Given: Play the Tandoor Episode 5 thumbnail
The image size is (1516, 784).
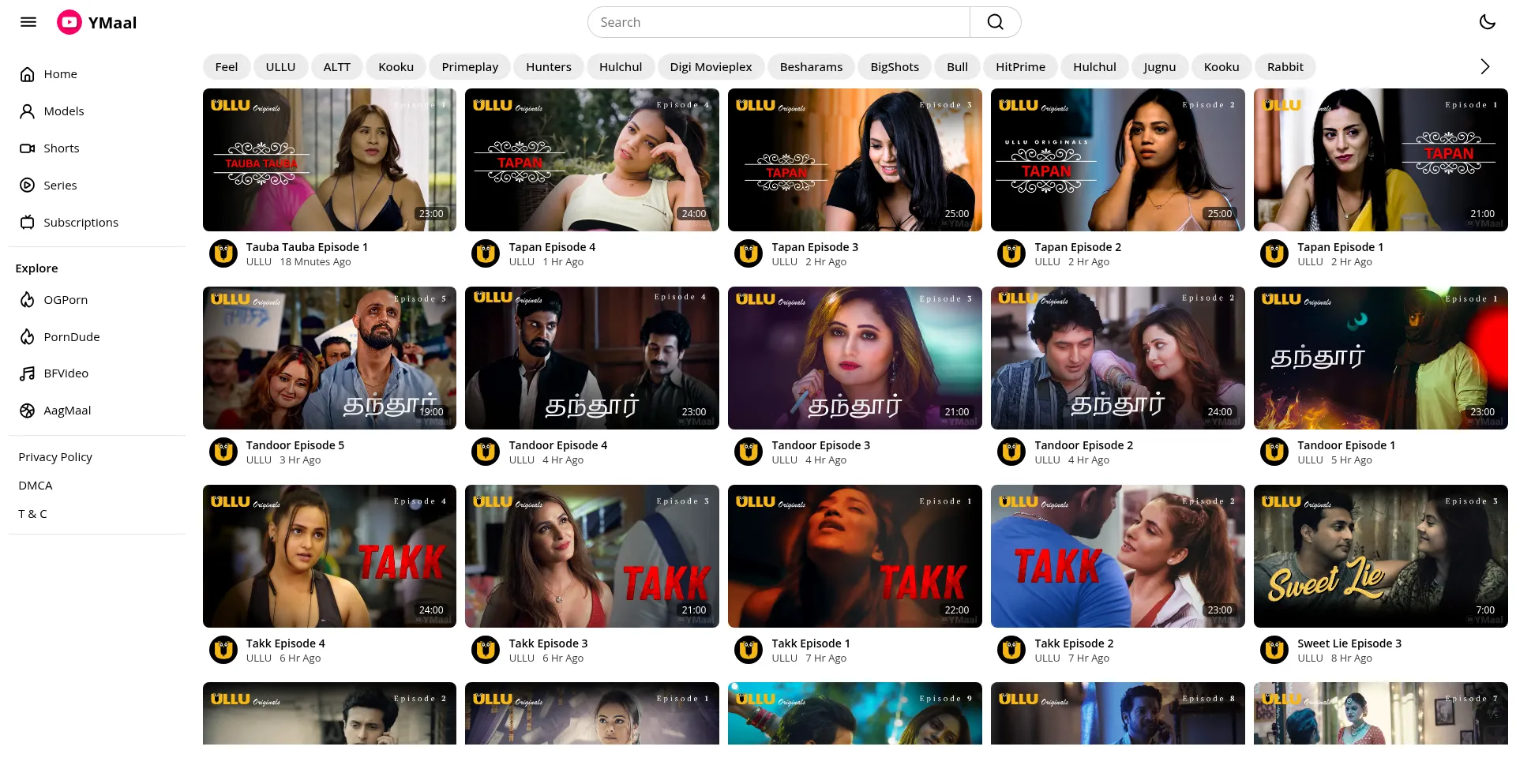Looking at the screenshot, I should 329,358.
